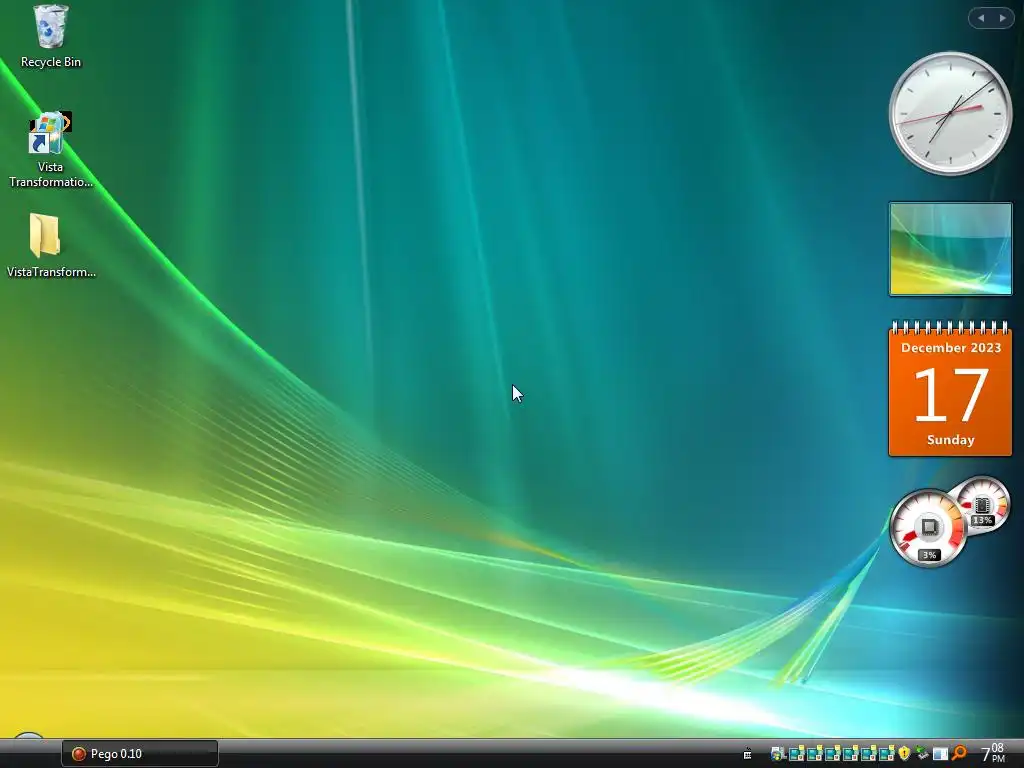Click the orange magnifier search tray icon

[x=959, y=753]
